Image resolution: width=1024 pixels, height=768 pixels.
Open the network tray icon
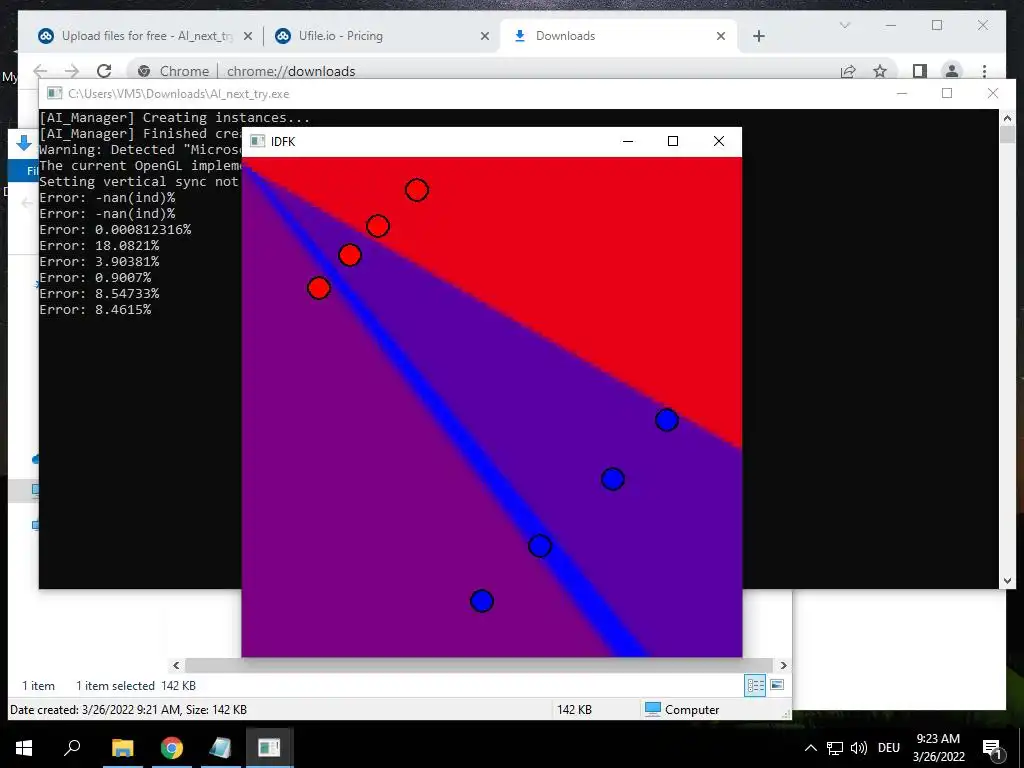(834, 748)
